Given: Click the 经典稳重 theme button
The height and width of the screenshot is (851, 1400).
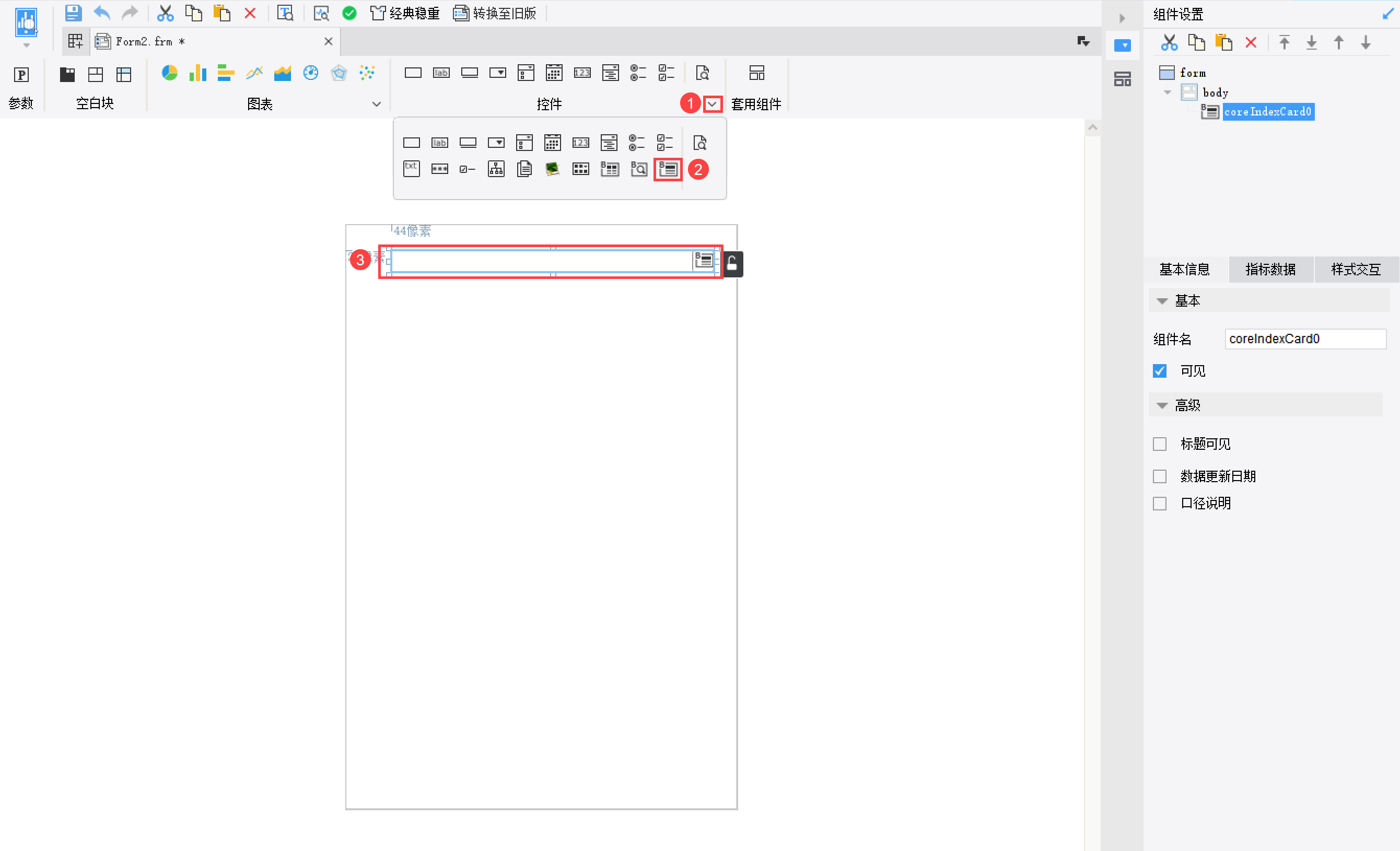Looking at the screenshot, I should point(404,13).
